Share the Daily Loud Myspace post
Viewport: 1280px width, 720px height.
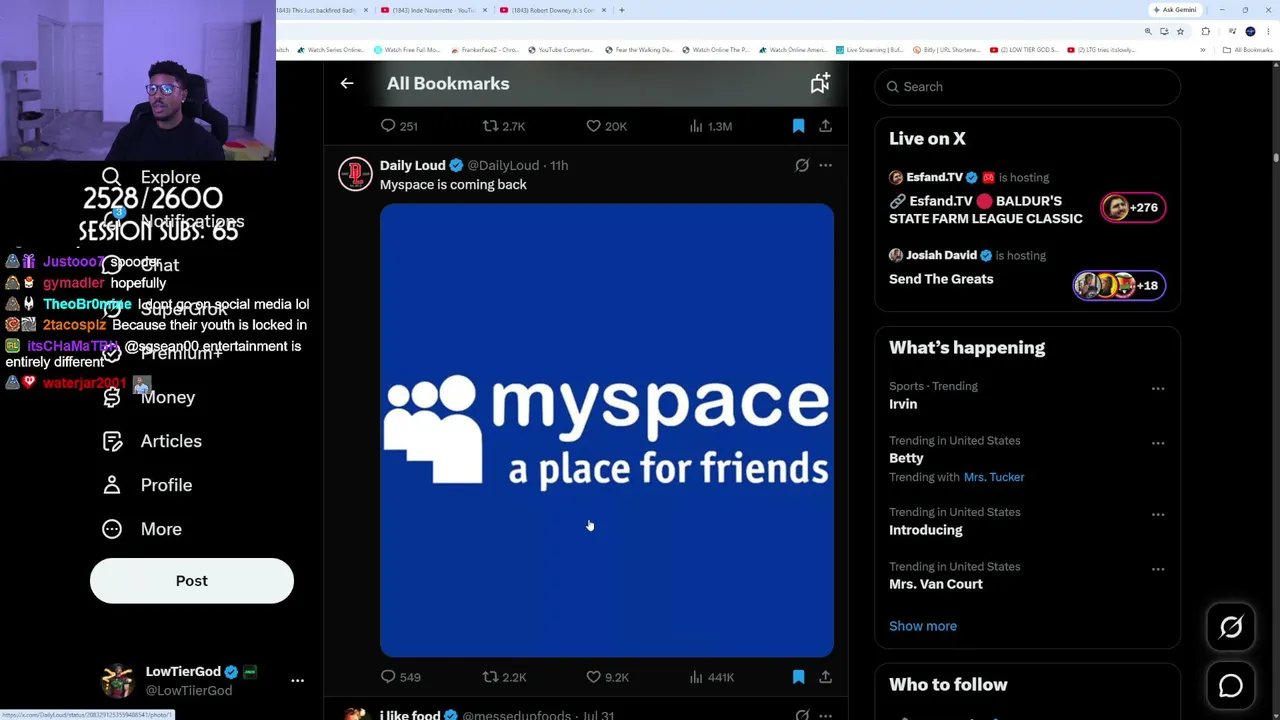[x=825, y=677]
